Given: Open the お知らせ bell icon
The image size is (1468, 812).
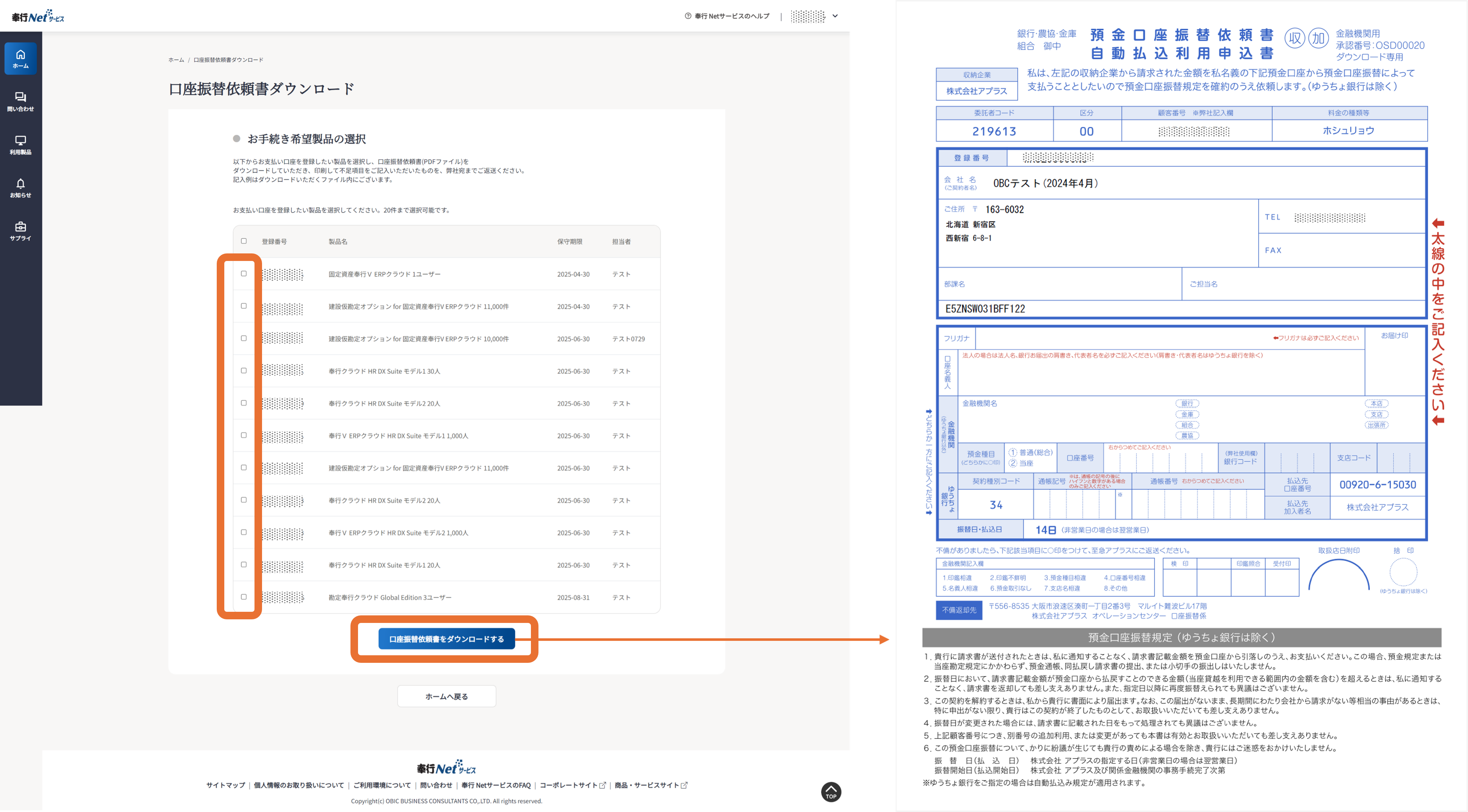Looking at the screenshot, I should [x=20, y=188].
